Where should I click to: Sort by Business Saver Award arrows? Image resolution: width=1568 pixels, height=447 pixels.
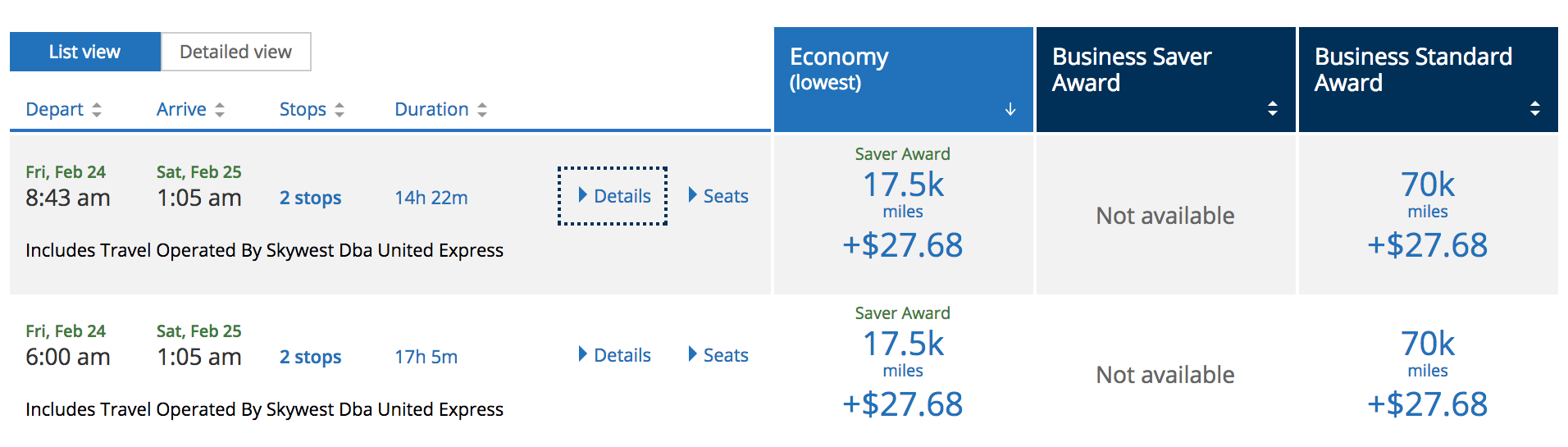pos(1273,108)
